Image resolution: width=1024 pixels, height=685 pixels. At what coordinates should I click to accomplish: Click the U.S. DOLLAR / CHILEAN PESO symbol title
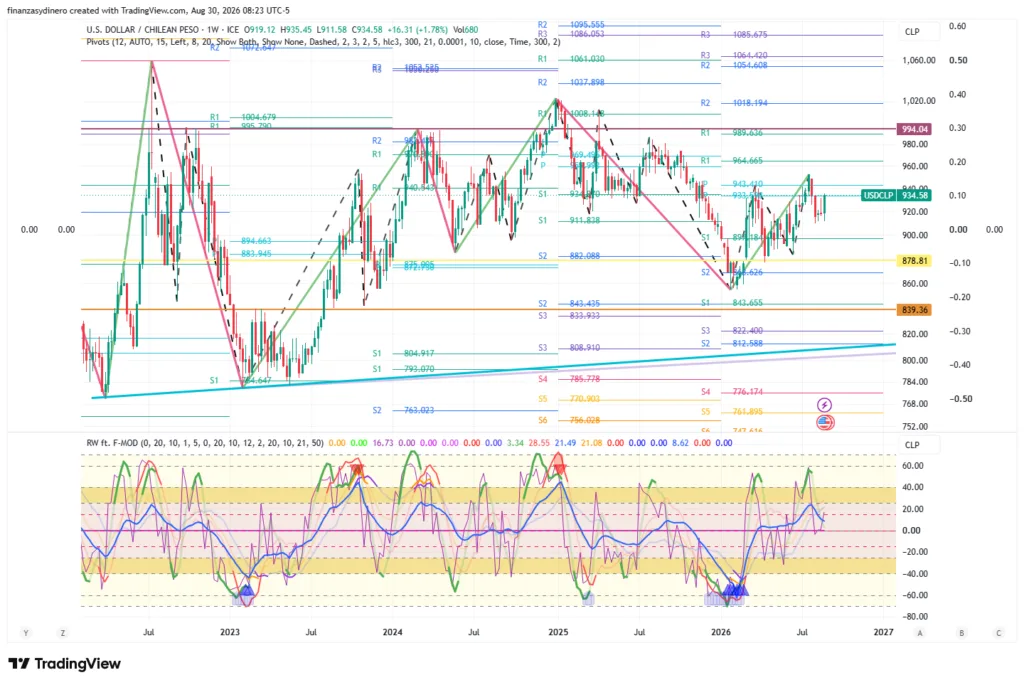click(144, 29)
